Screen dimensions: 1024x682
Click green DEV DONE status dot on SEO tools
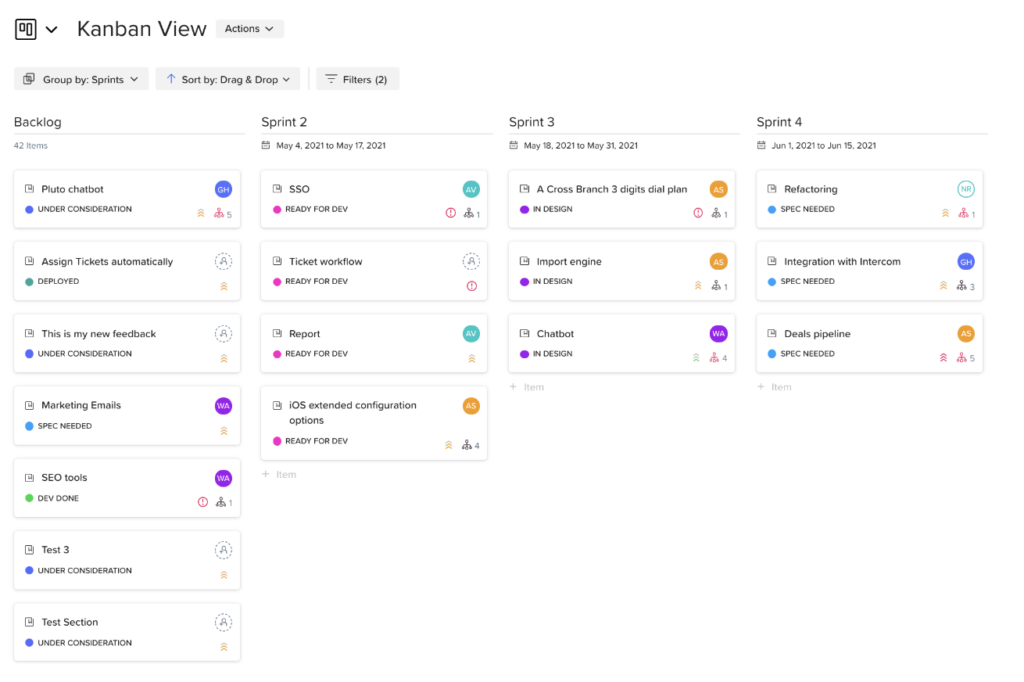(x=29, y=498)
